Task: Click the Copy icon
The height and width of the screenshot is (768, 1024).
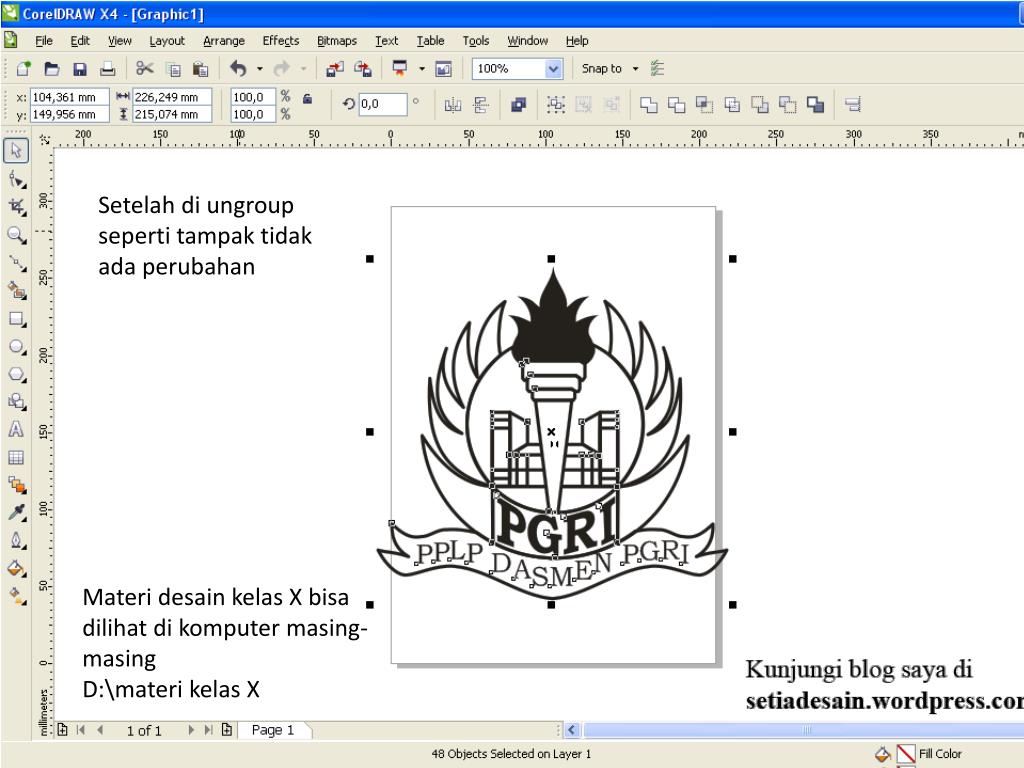Action: pos(174,69)
